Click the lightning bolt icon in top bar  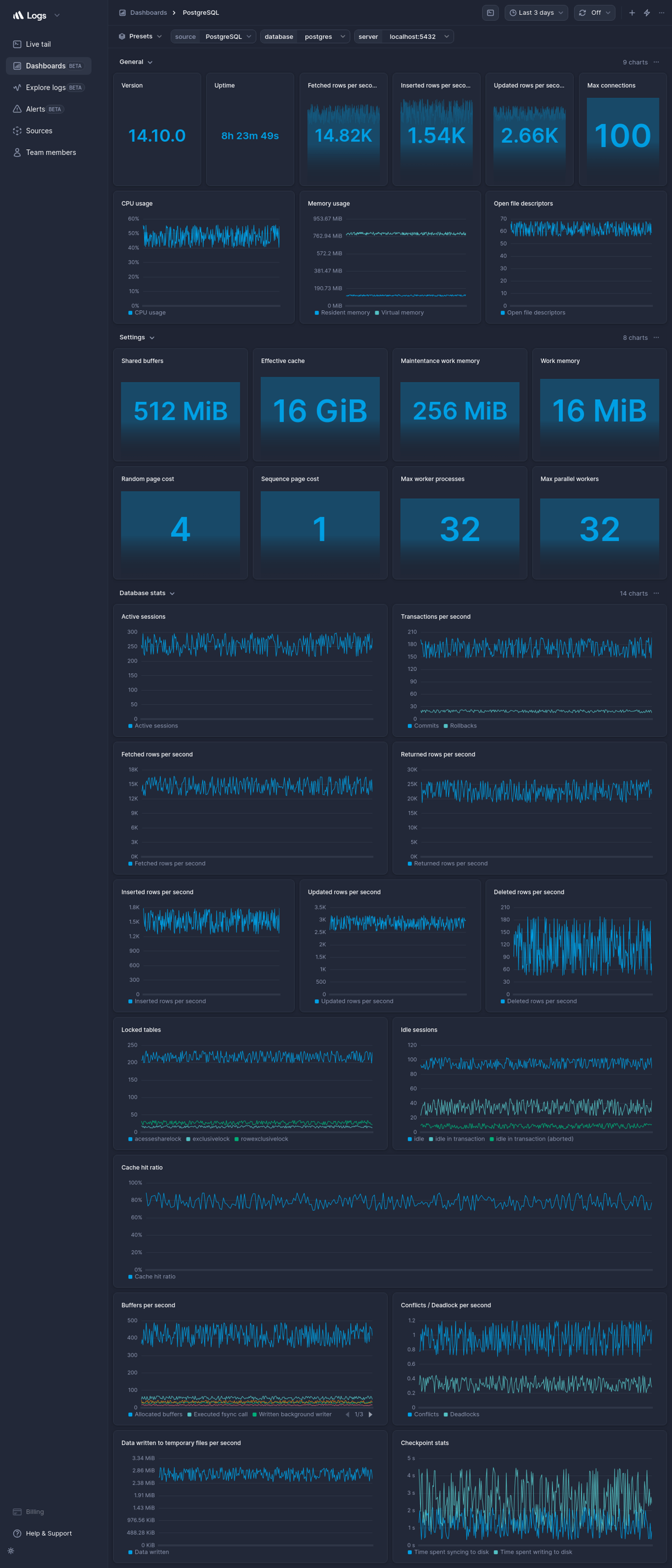tap(646, 13)
